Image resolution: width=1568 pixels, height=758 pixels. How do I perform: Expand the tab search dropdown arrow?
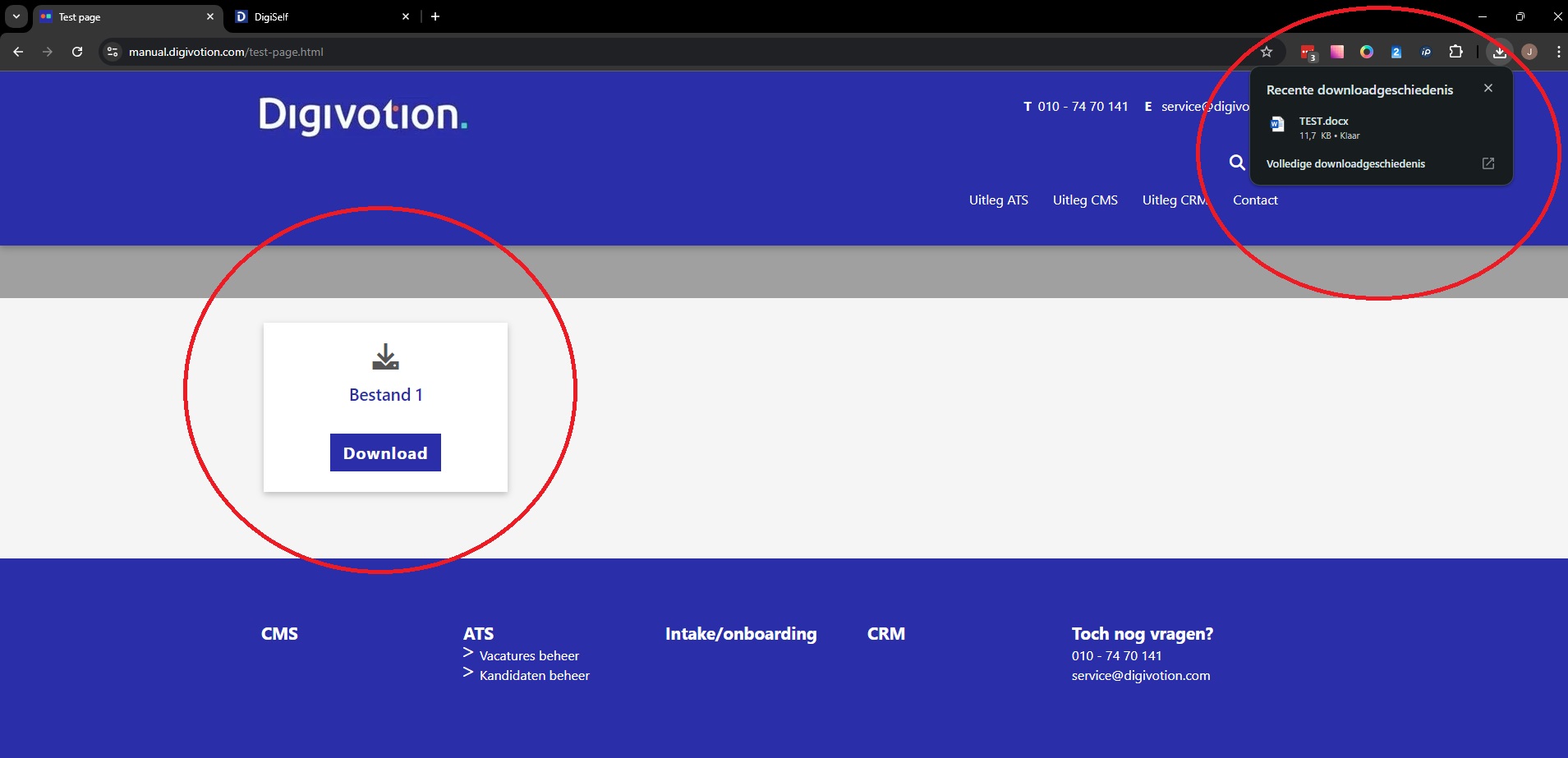coord(16,16)
